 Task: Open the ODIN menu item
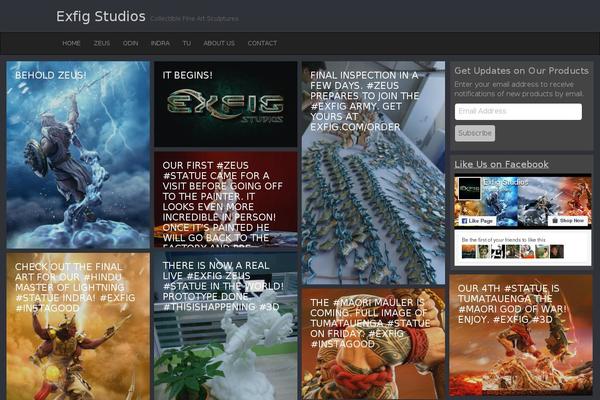[130, 43]
